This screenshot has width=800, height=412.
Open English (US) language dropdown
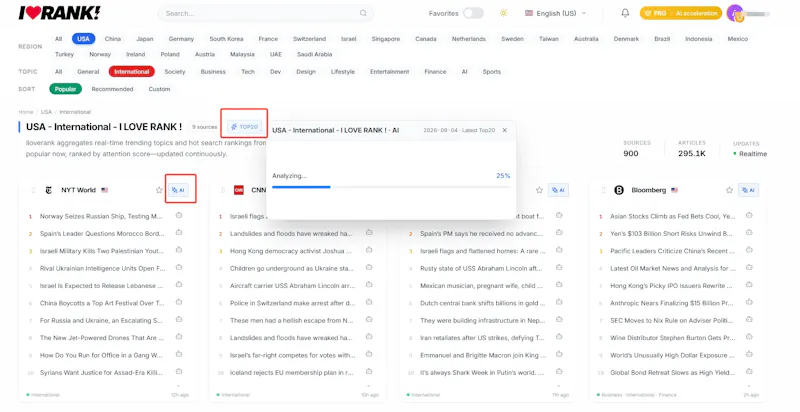click(x=556, y=13)
